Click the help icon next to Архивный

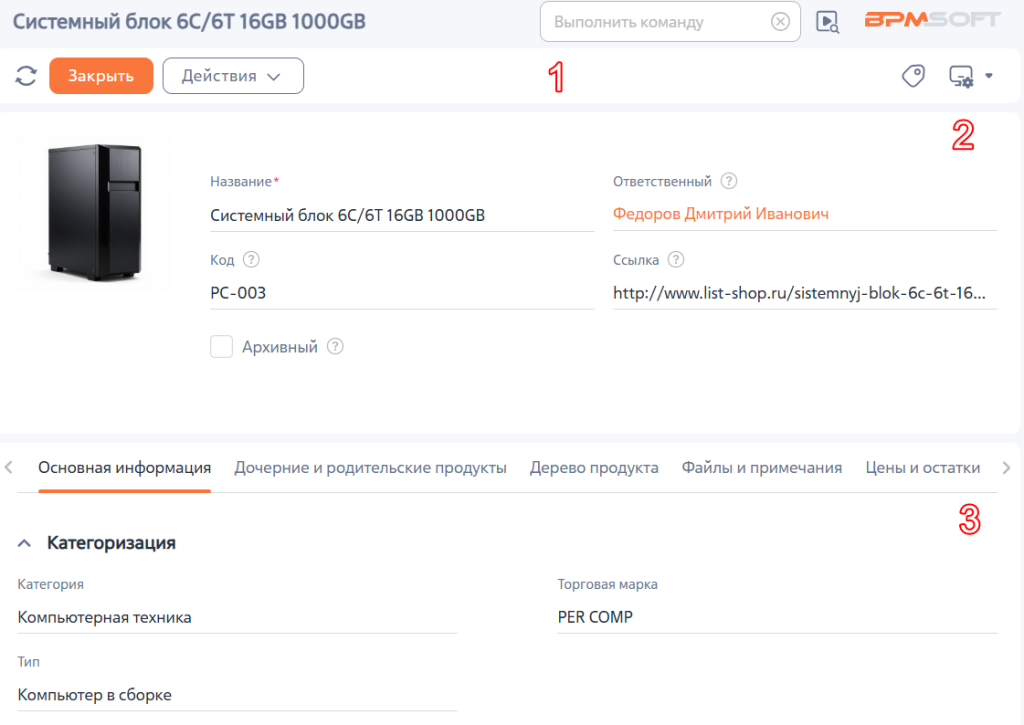(x=335, y=346)
